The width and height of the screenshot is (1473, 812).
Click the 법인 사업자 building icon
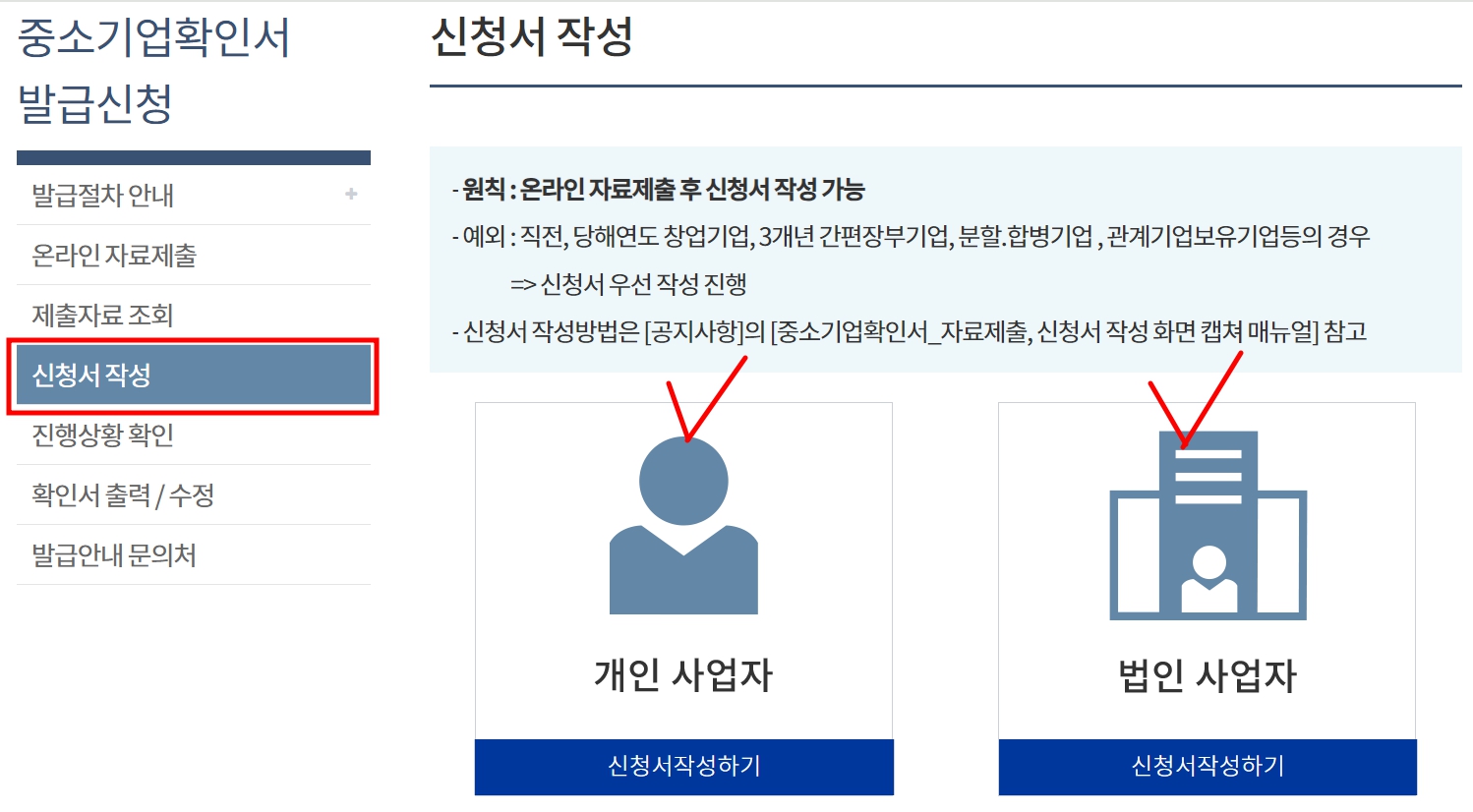coord(1208,526)
